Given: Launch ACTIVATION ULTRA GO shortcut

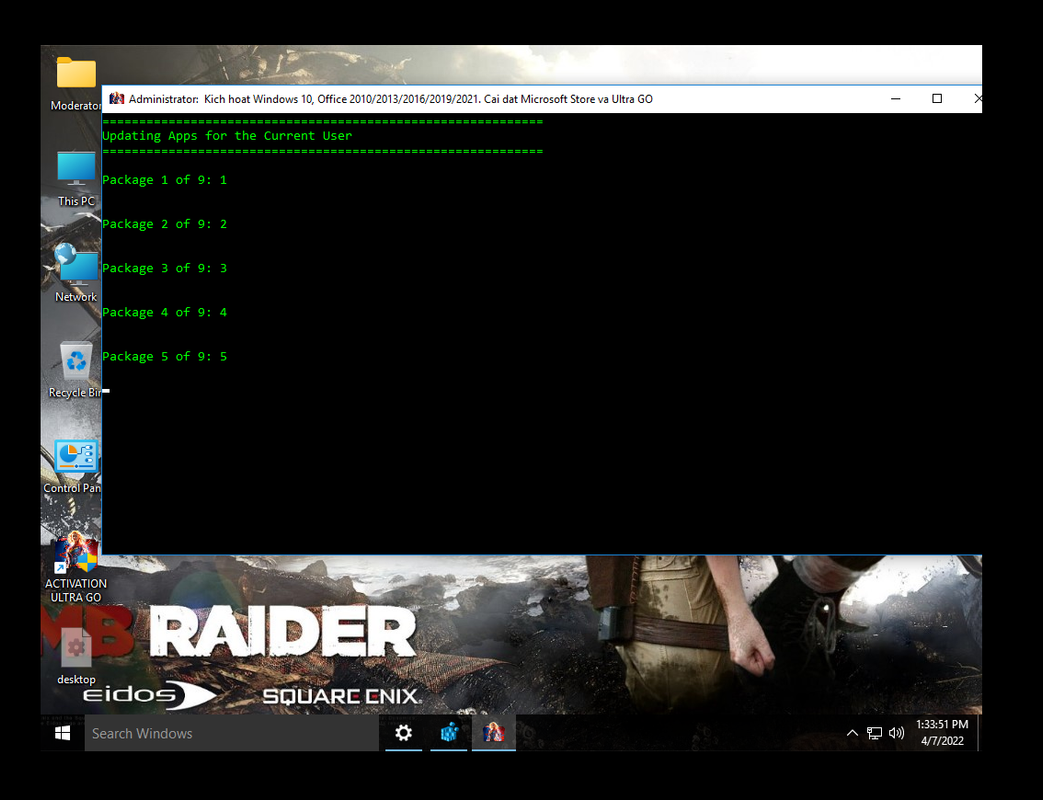Looking at the screenshot, I should click(76, 568).
